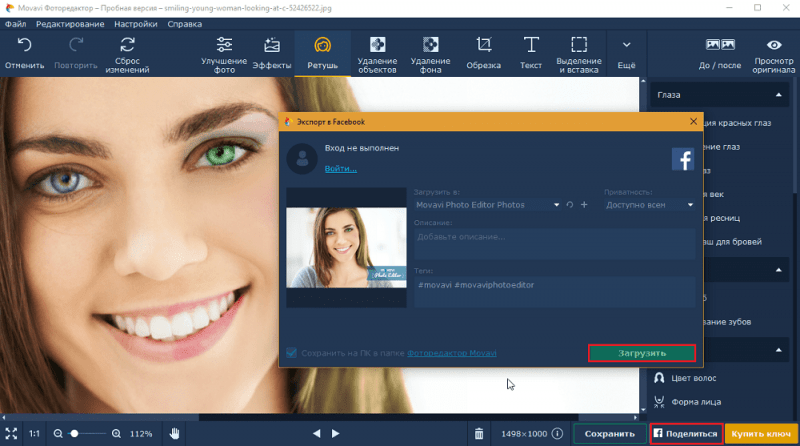800x446 pixels.
Task: Click the Отменить (Undo) arrow icon
Action: tap(24, 46)
